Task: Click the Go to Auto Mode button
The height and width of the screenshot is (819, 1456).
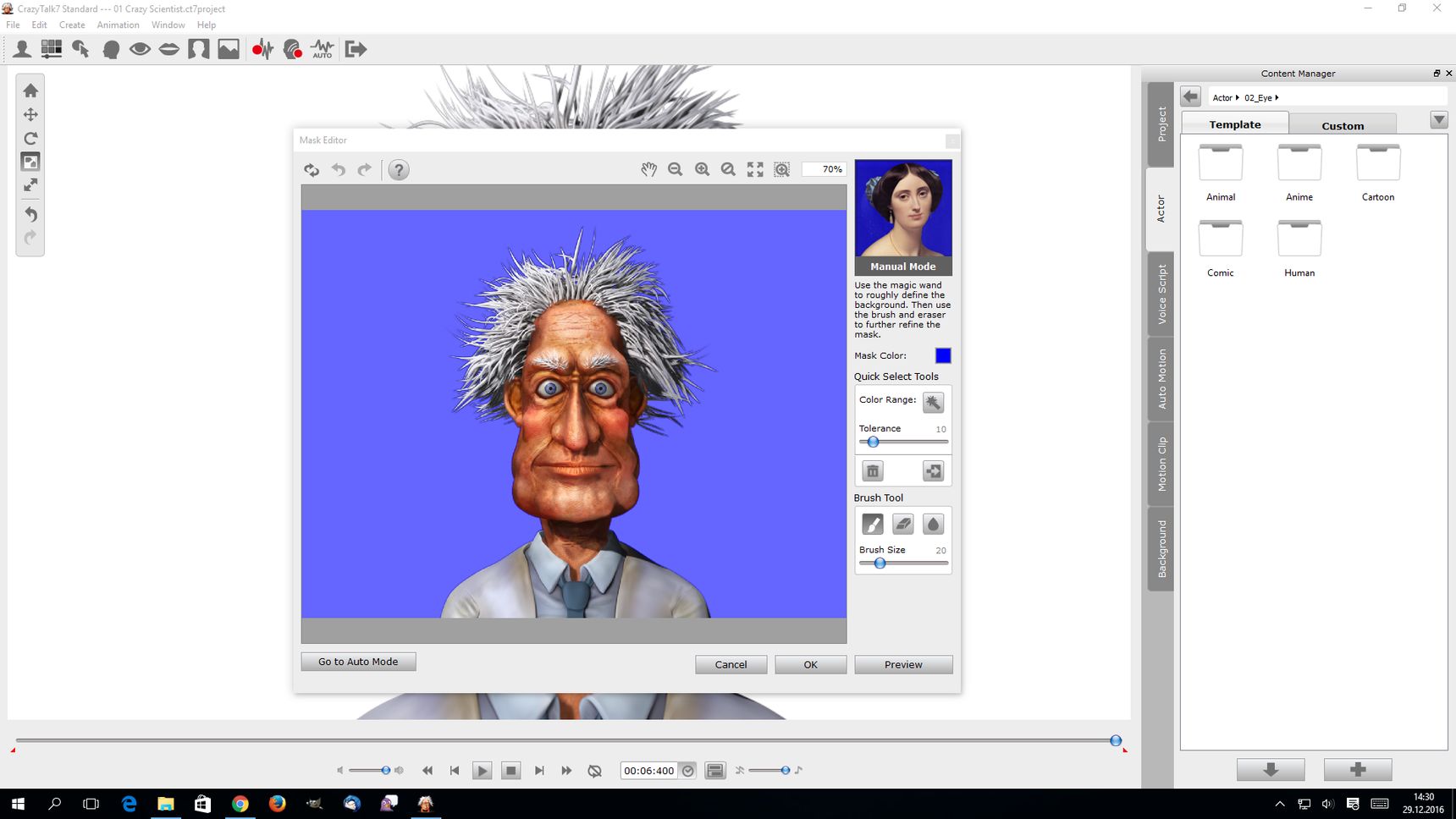Action: pyautogui.click(x=358, y=662)
